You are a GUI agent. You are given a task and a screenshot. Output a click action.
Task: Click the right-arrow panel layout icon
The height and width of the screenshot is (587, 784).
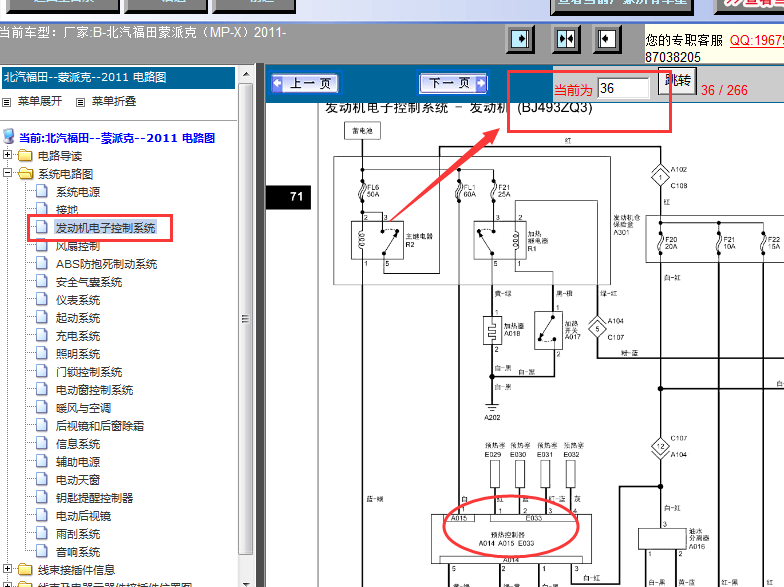(x=520, y=39)
